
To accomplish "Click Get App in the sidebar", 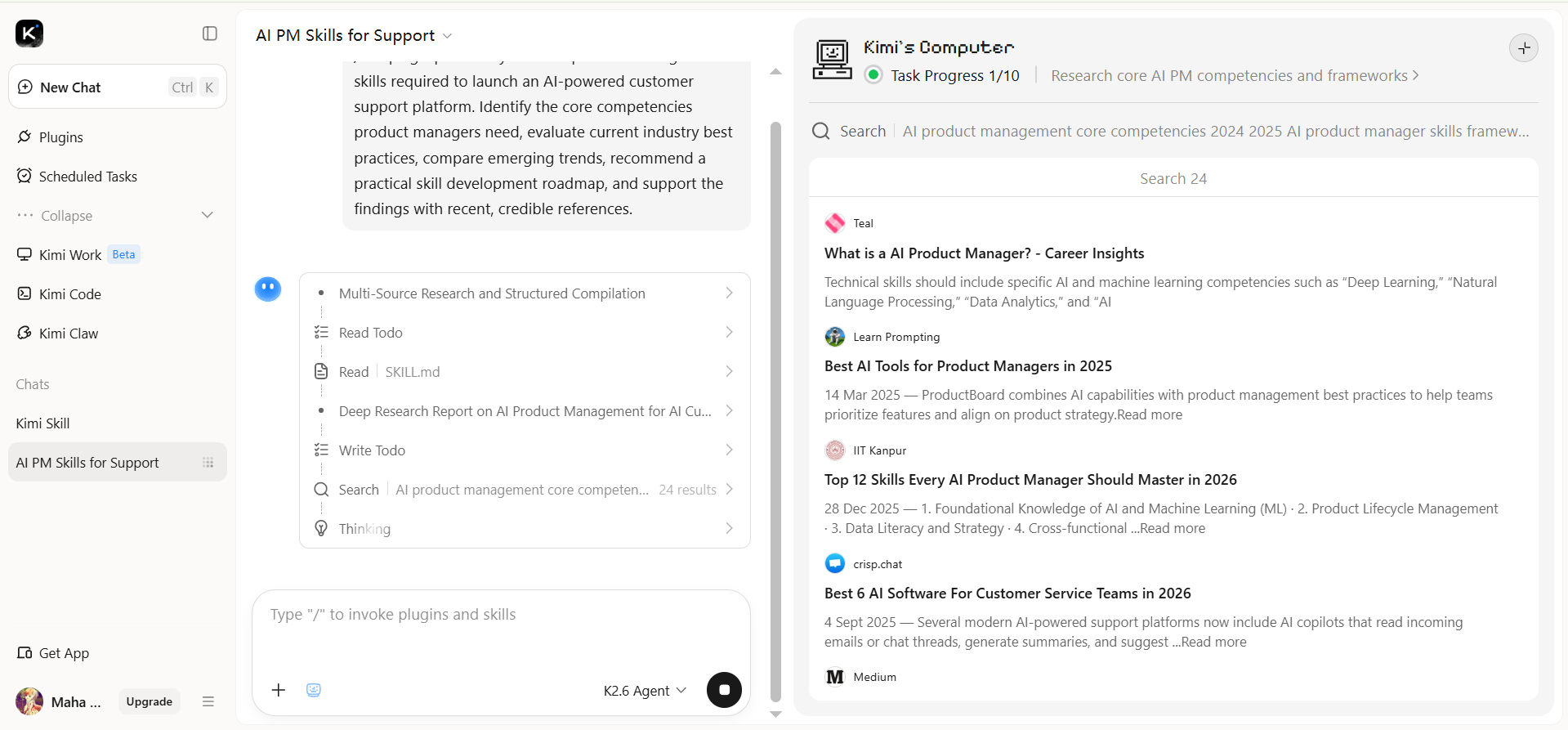I will click(54, 653).
